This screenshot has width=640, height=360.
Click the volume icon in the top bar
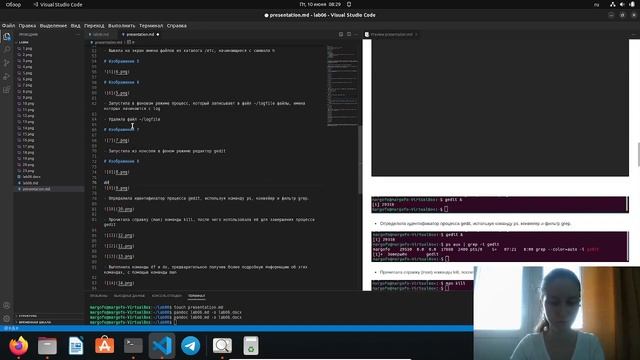622,4
